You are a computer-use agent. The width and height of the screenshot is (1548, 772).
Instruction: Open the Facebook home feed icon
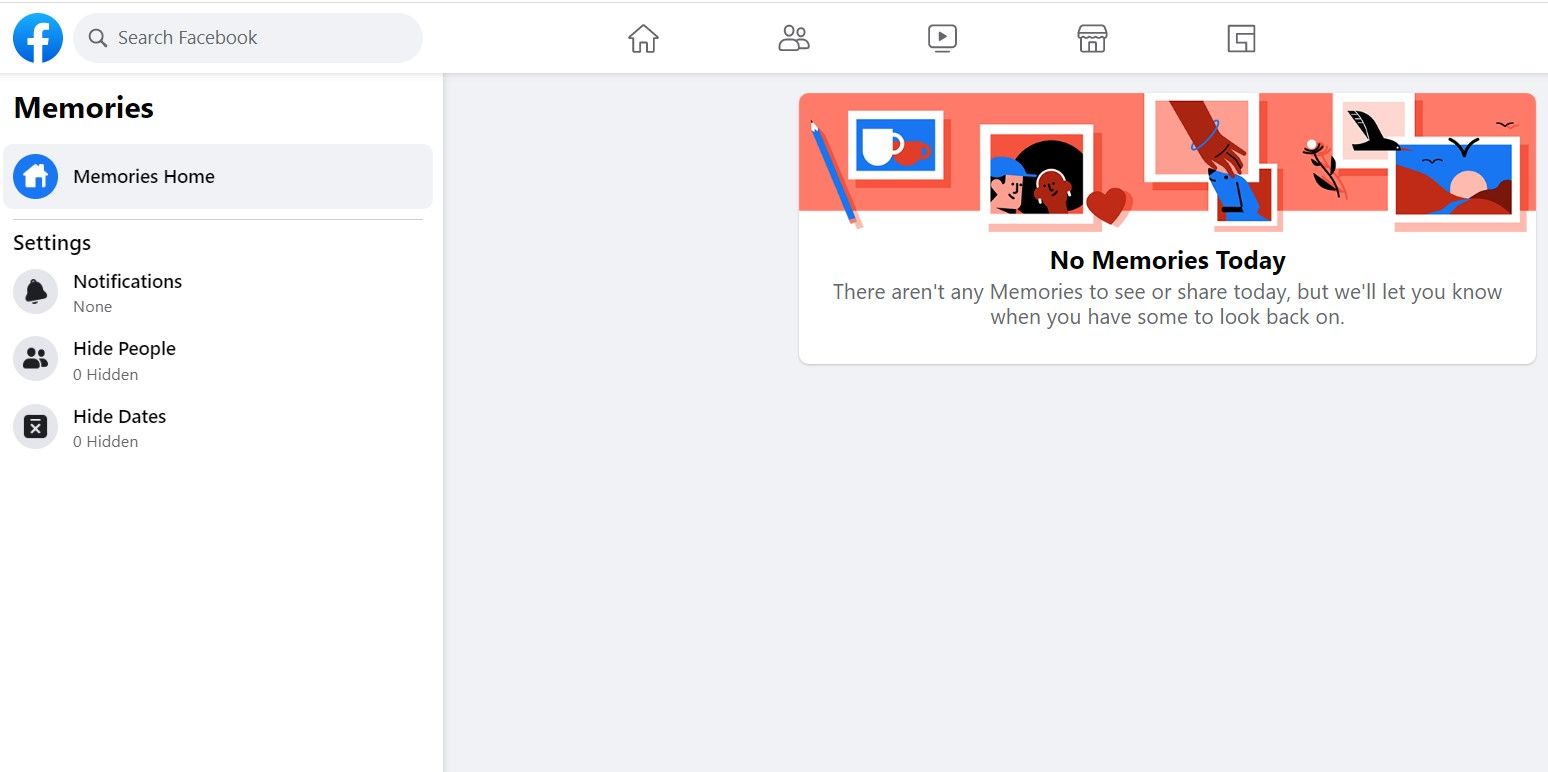pos(643,38)
